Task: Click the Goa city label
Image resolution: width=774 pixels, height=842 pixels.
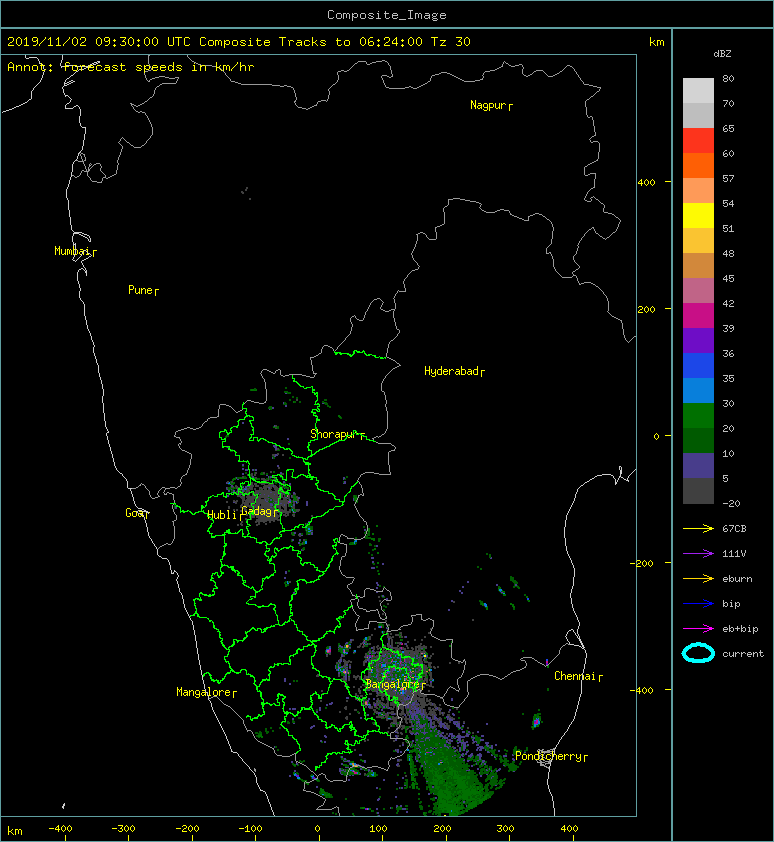Action: [134, 513]
